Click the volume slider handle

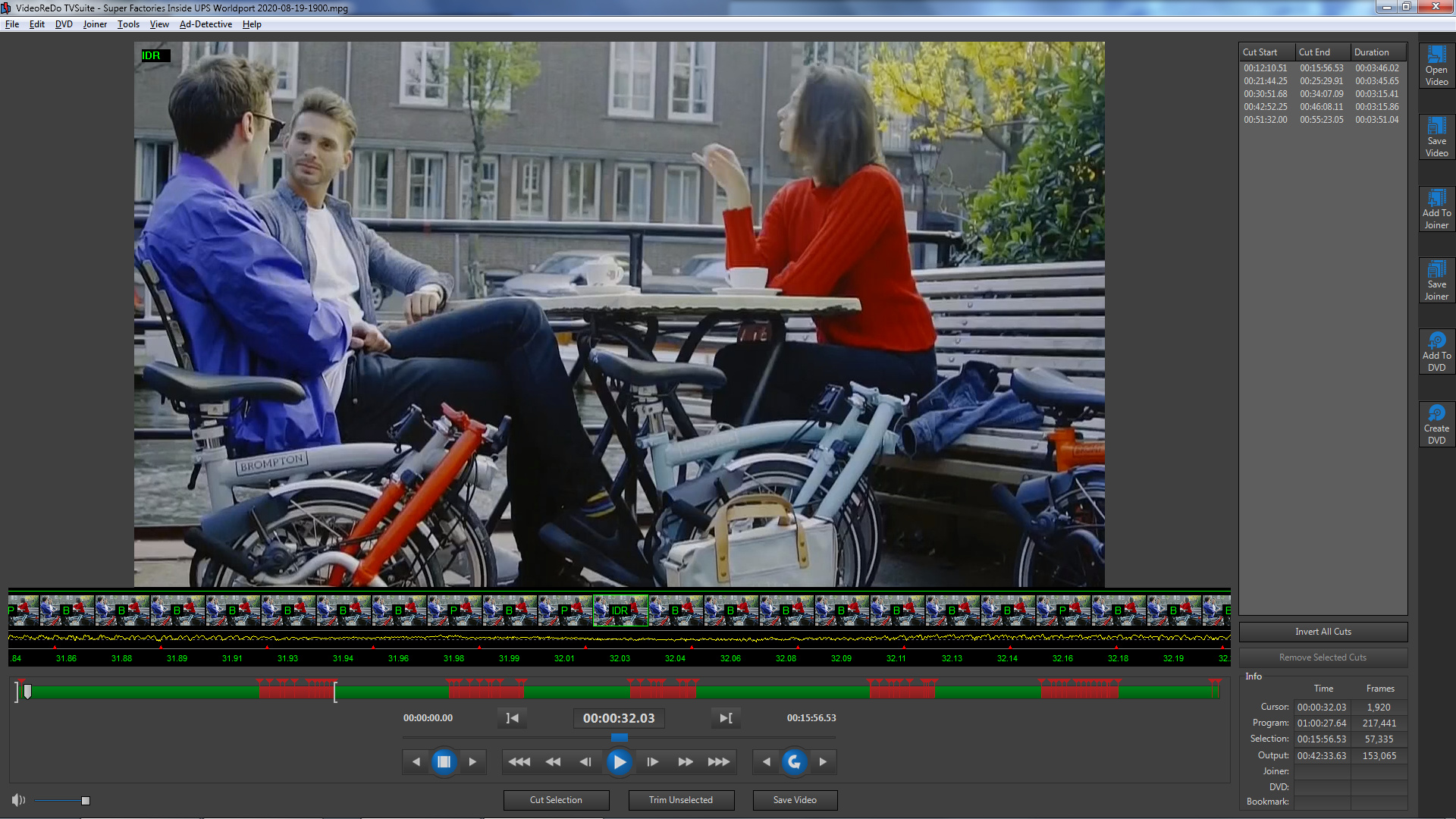[x=86, y=801]
